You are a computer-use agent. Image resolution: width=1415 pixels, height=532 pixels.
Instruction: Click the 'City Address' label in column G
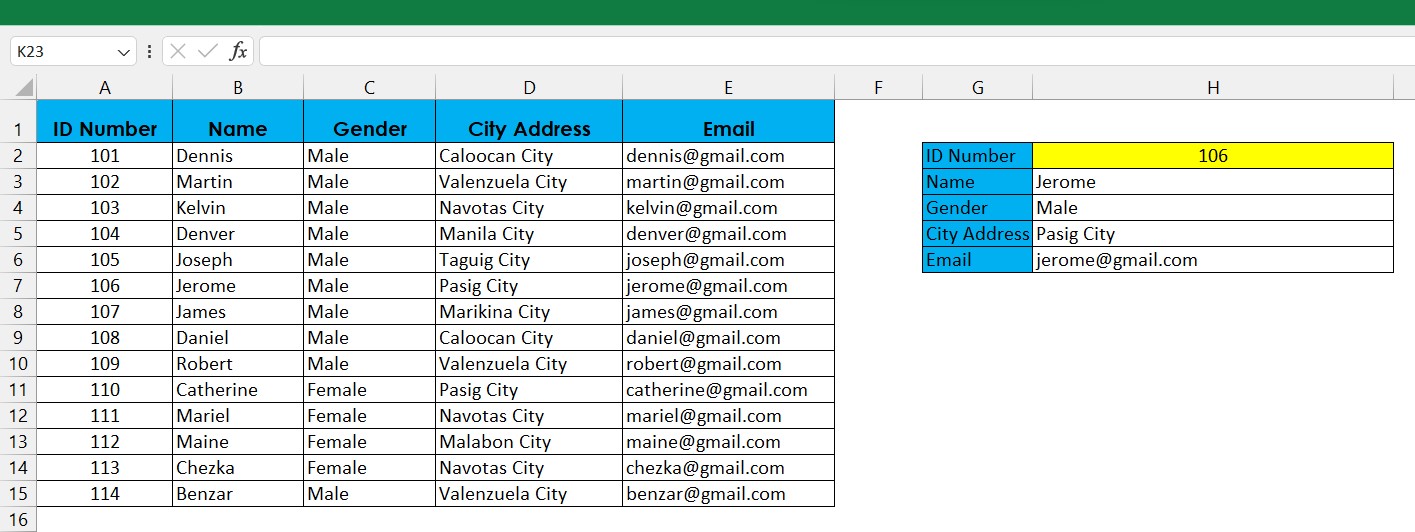(977, 234)
